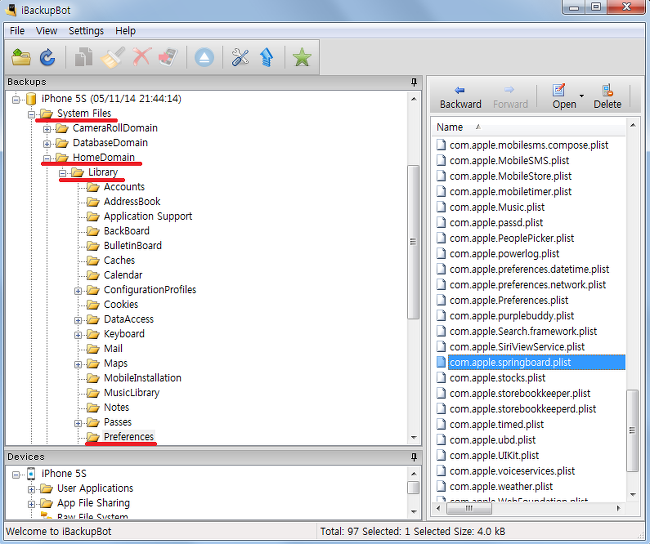This screenshot has width=650, height=544.
Task: Sort files by Name column header
Action: point(449,127)
